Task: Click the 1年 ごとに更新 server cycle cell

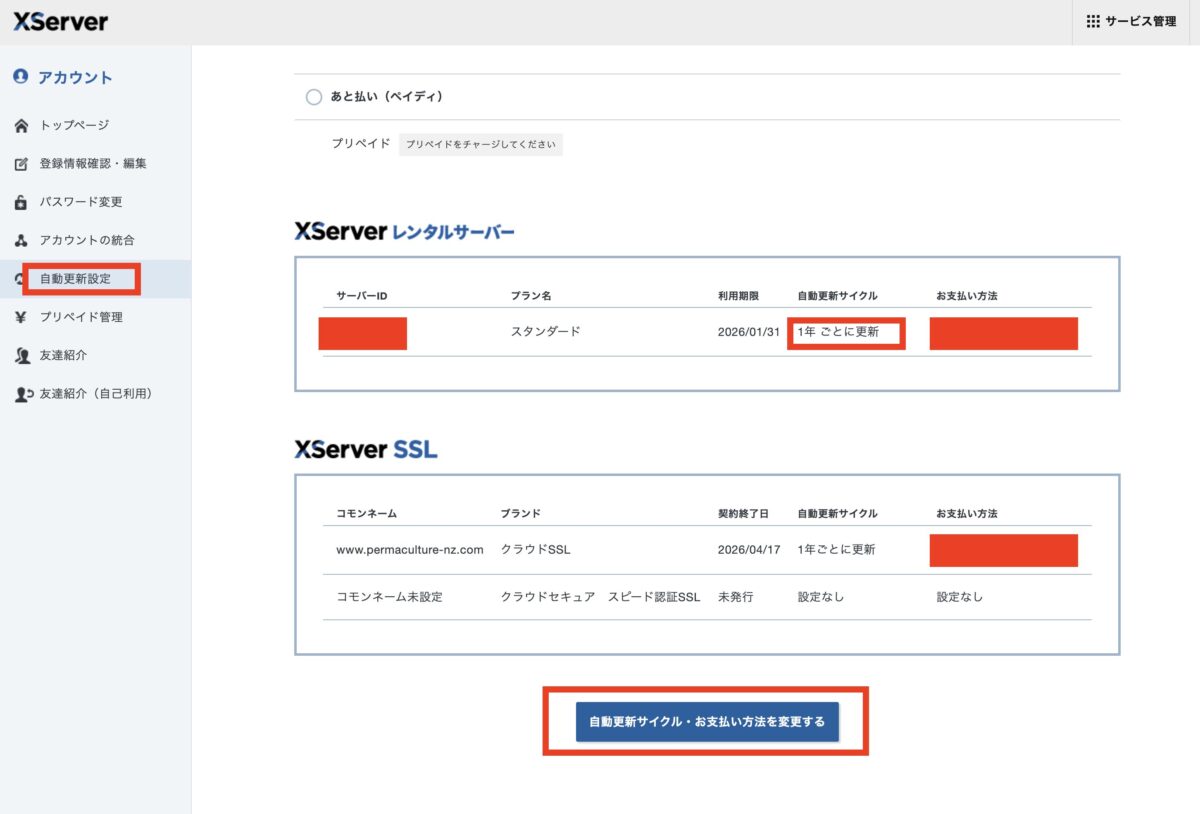Action: click(x=838, y=332)
